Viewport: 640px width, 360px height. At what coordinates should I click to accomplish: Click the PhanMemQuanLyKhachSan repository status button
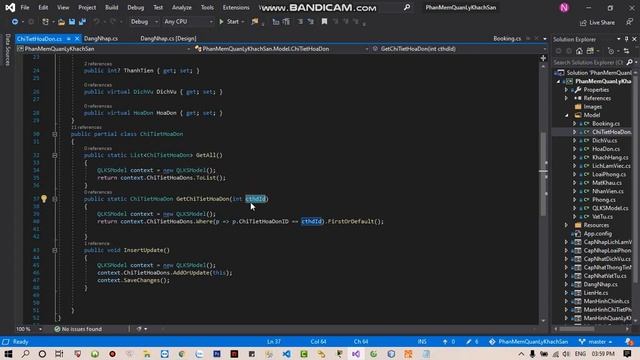(x=529, y=342)
